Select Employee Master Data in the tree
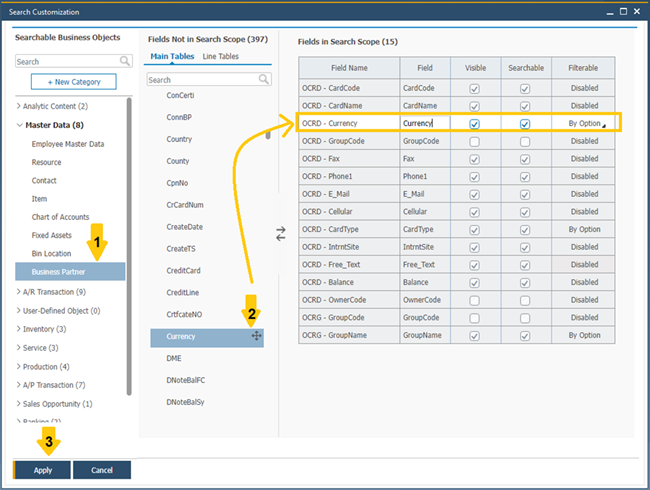This screenshot has width=650, height=490. coord(68,144)
